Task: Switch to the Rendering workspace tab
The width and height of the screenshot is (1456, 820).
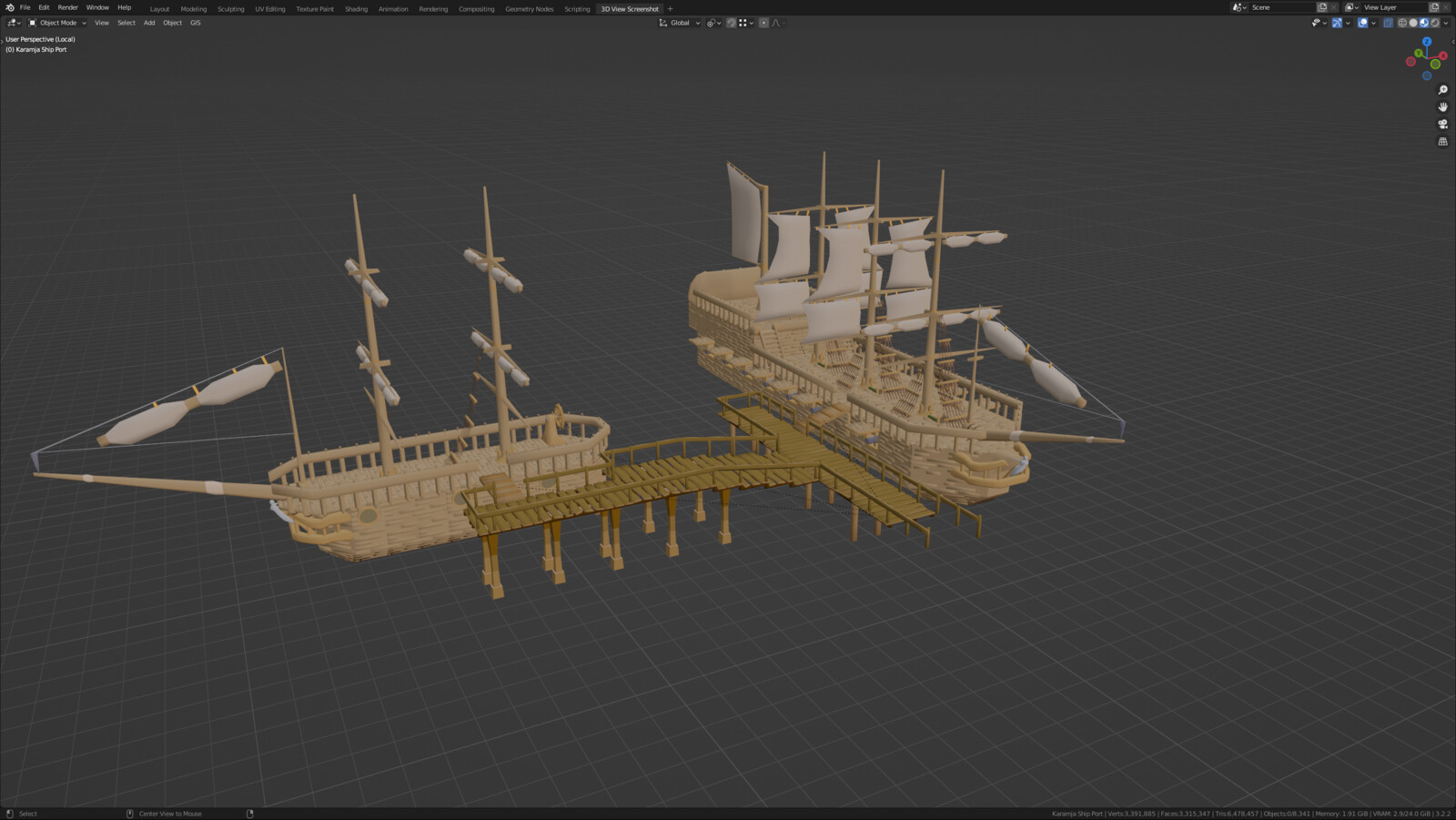Action: (x=433, y=9)
